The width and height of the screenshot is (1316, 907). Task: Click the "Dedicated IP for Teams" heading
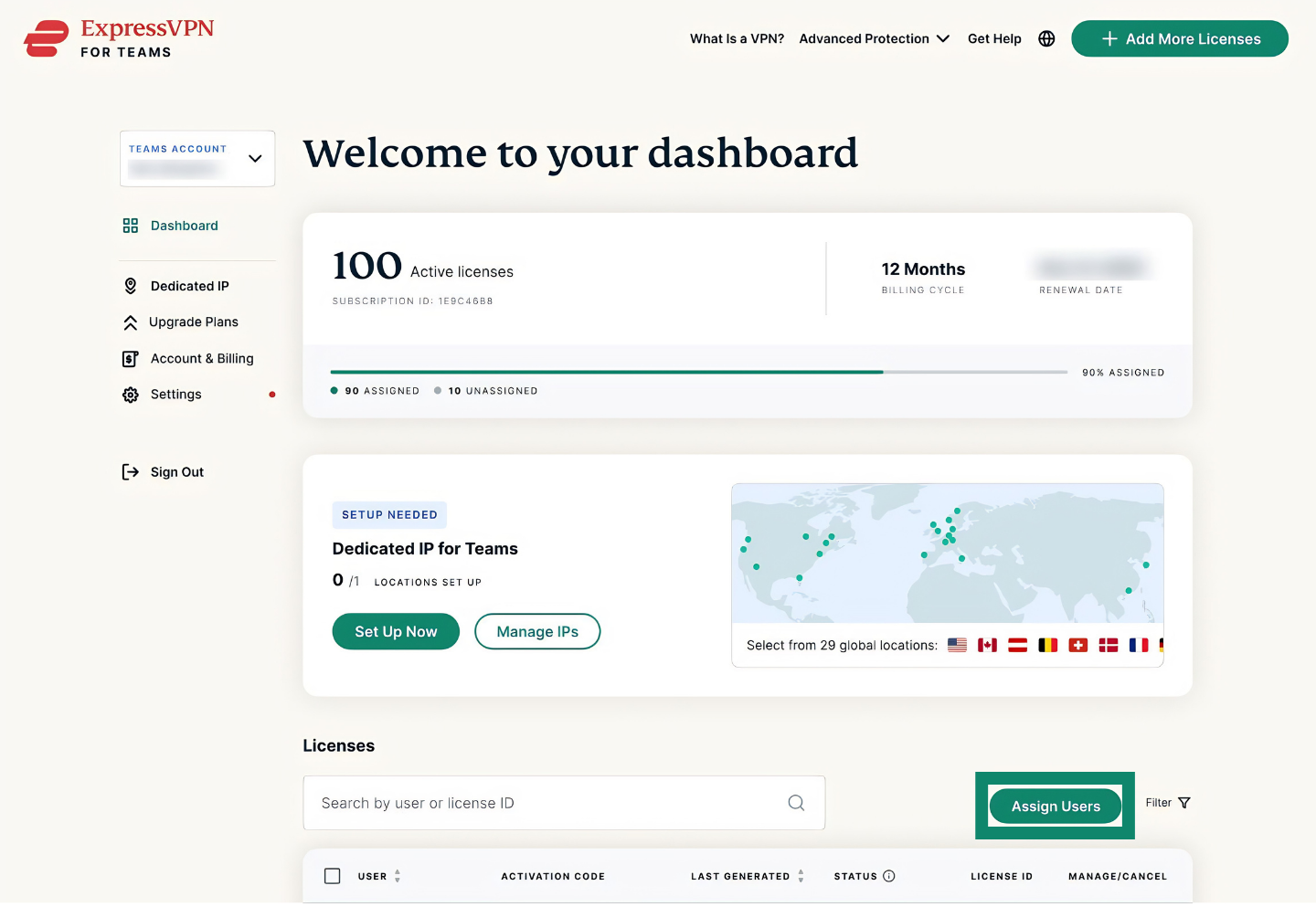[425, 549]
